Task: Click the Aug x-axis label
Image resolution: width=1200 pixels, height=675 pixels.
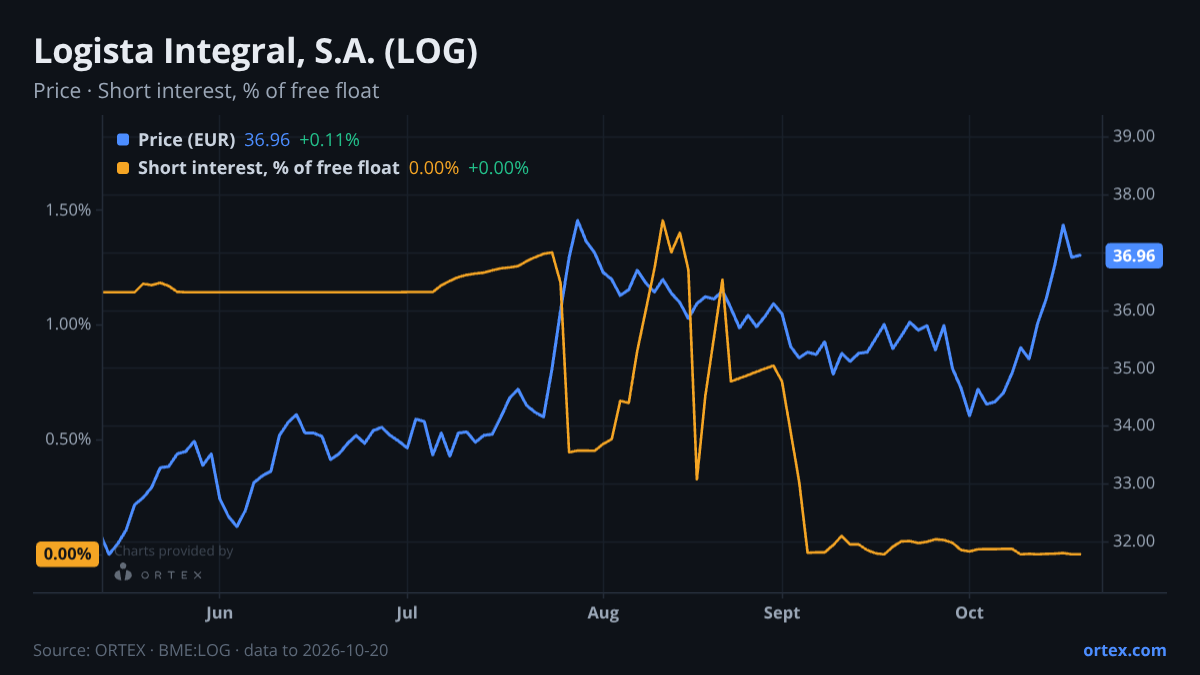Action: 601,613
